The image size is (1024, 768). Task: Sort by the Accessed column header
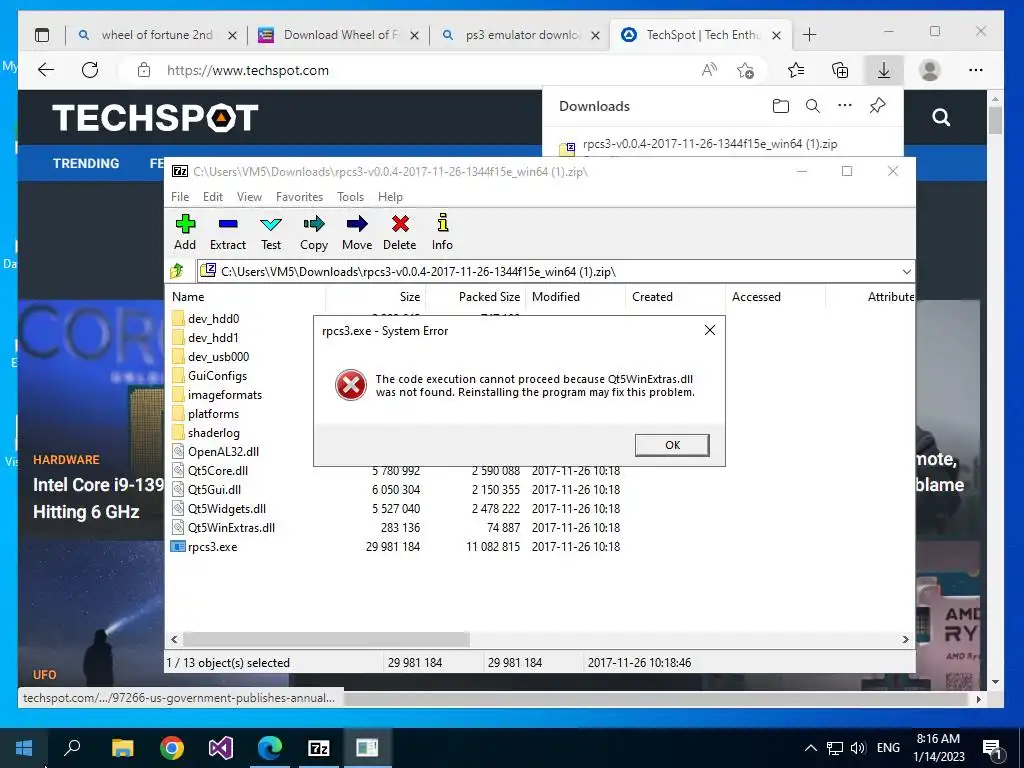776,296
